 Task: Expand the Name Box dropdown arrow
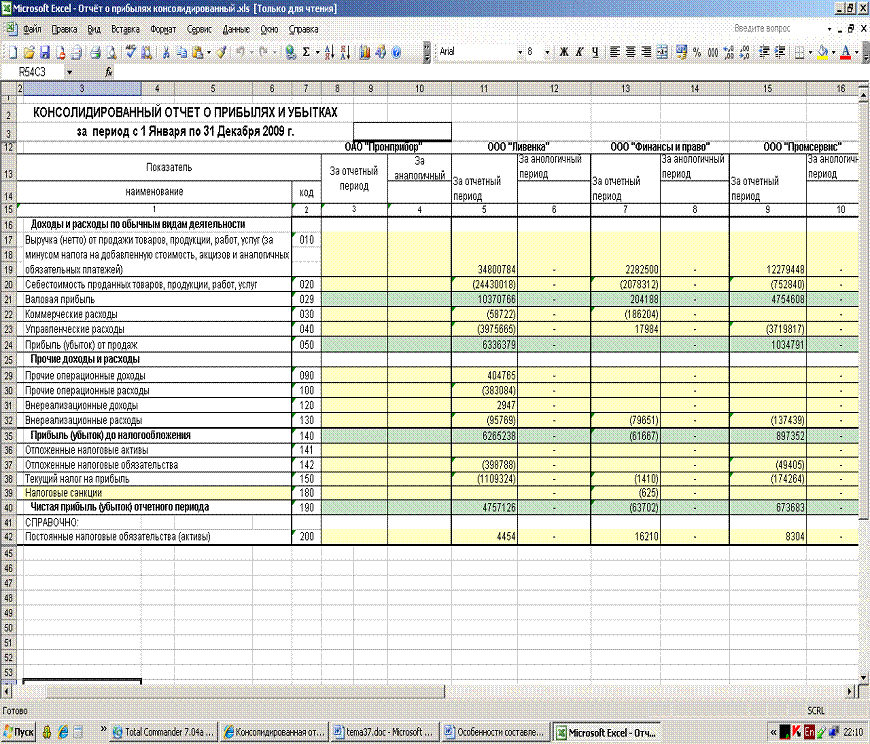point(69,72)
